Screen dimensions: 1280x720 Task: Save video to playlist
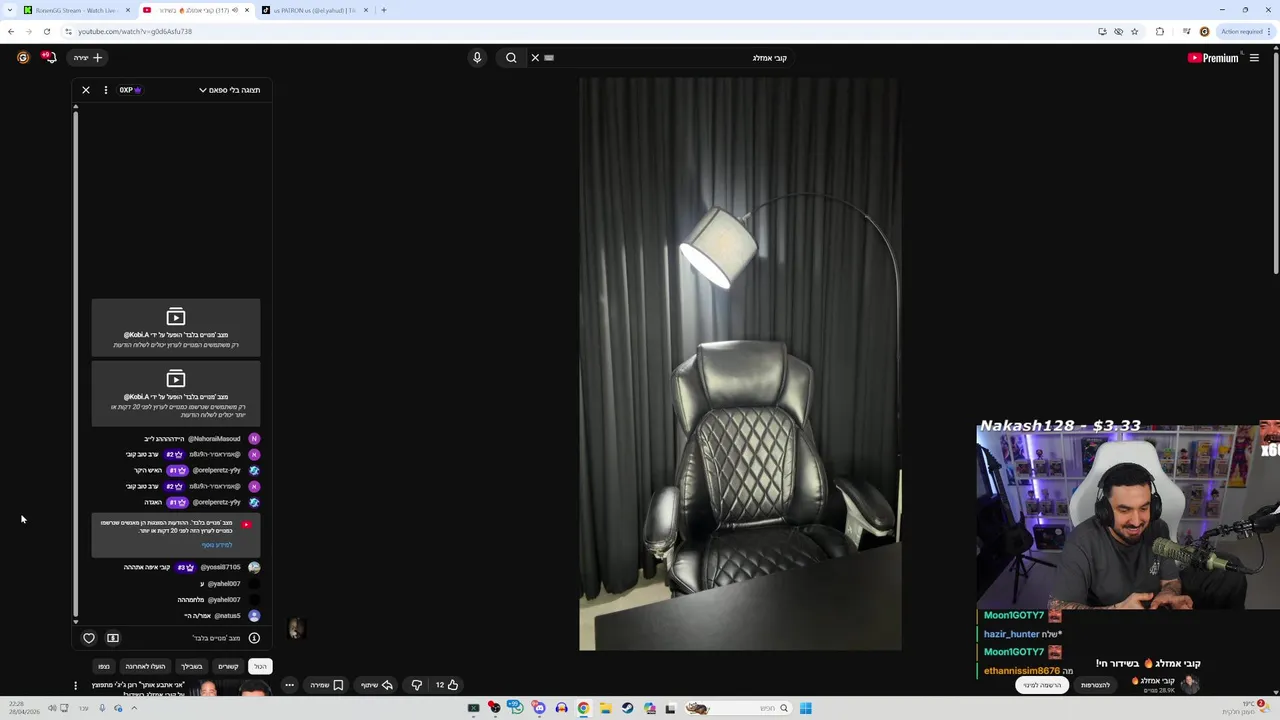click(x=327, y=685)
